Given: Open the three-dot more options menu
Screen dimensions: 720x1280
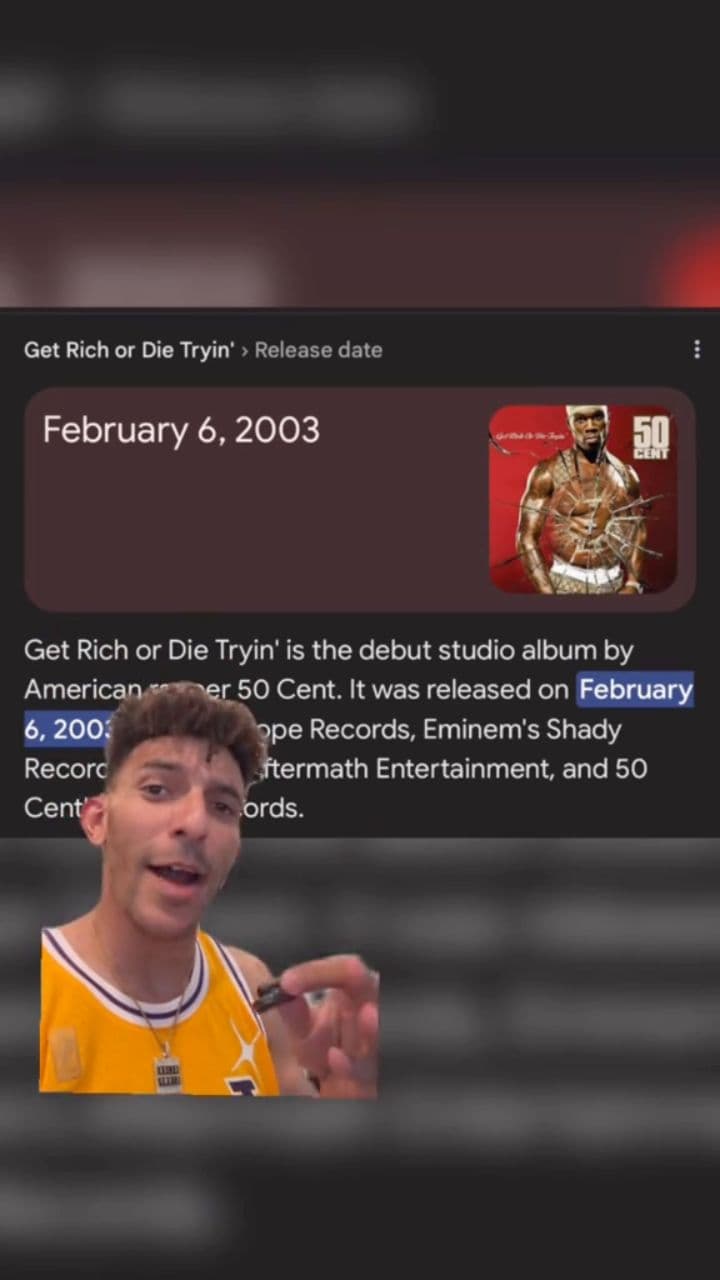Looking at the screenshot, I should click(x=696, y=350).
